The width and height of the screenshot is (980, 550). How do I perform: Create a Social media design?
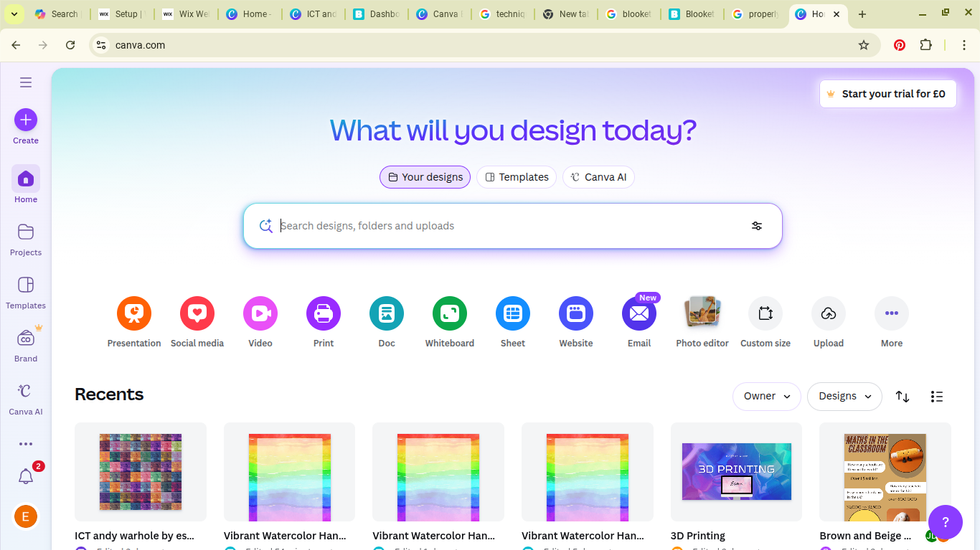click(197, 322)
